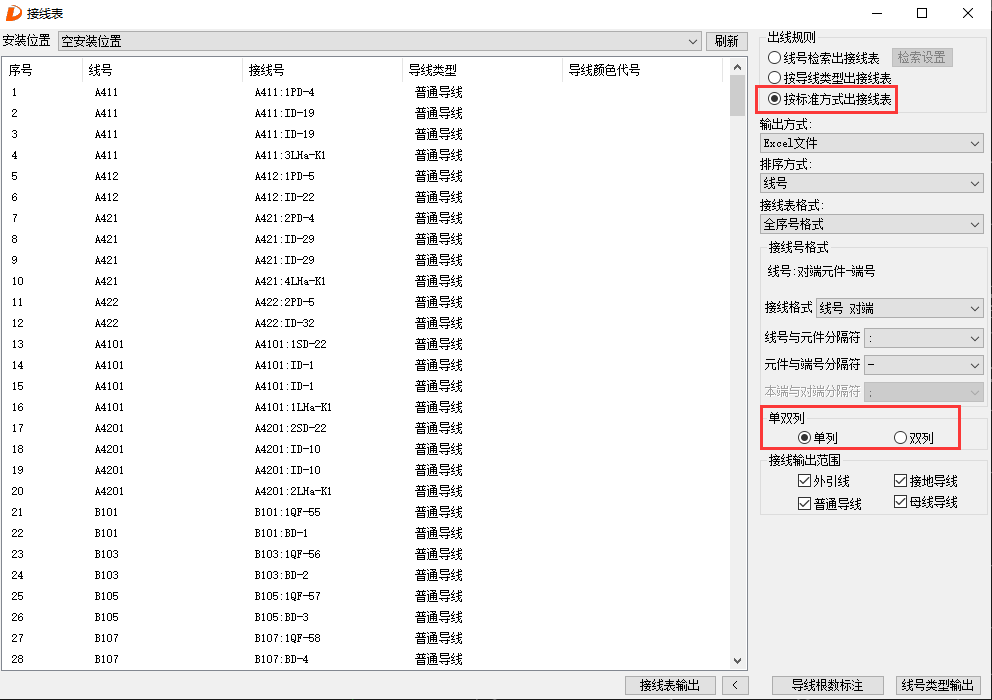992x700 pixels.
Task: Click the app logo icon in title bar
Action: 13,13
